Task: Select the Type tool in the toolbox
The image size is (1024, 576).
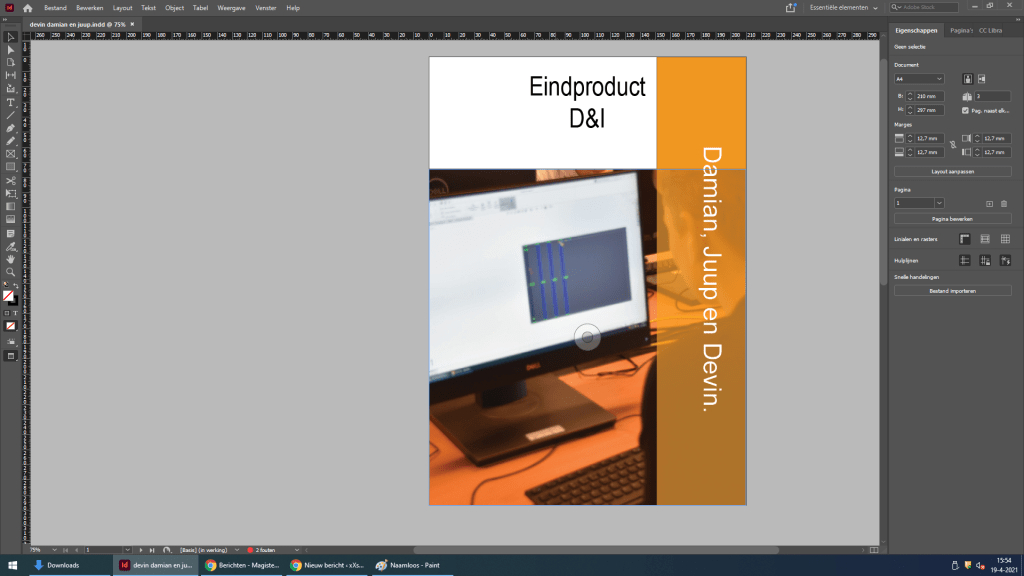Action: [11, 102]
